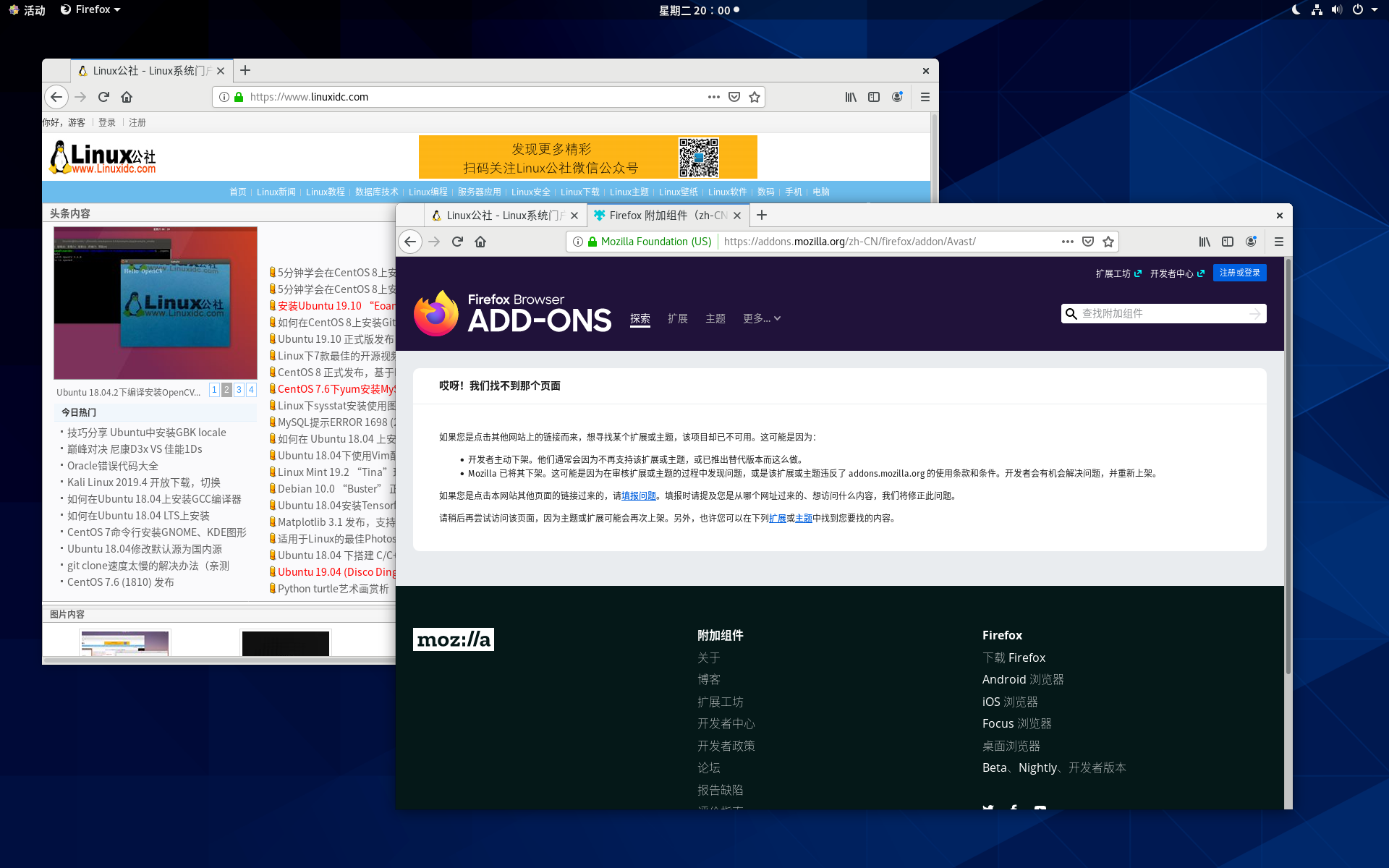The height and width of the screenshot is (868, 1389).
Task: Select the 探索 navigation tab
Action: coord(640,318)
